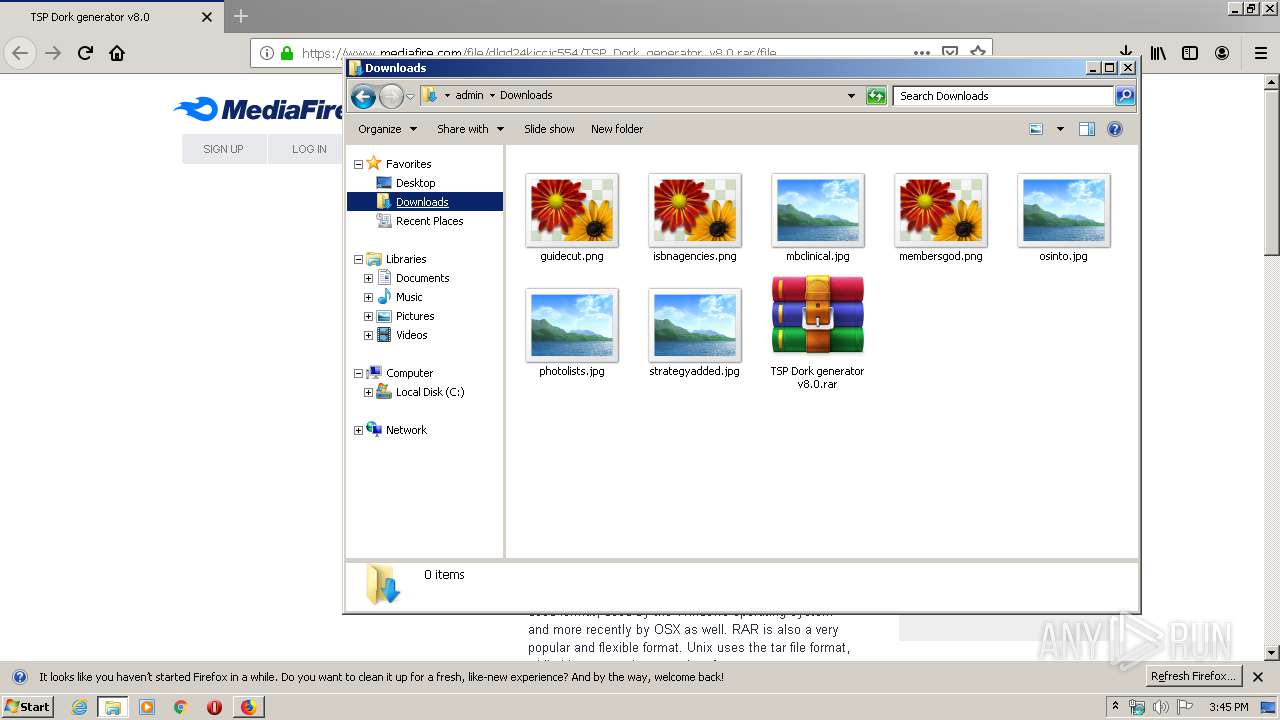Close the TSP Dork generator Firefox tab
This screenshot has width=1280, height=720.
[x=207, y=17]
